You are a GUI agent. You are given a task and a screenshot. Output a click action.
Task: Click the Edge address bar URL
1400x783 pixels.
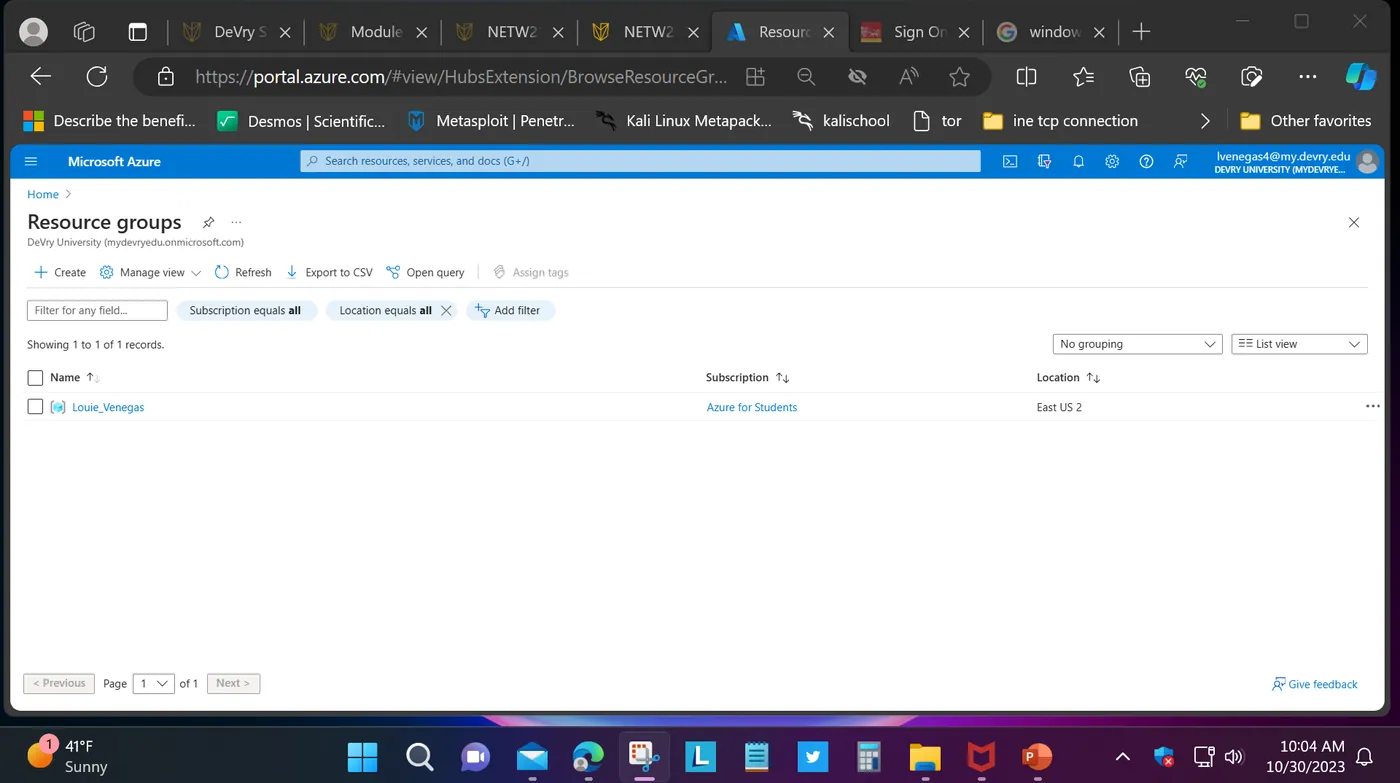[x=461, y=76]
